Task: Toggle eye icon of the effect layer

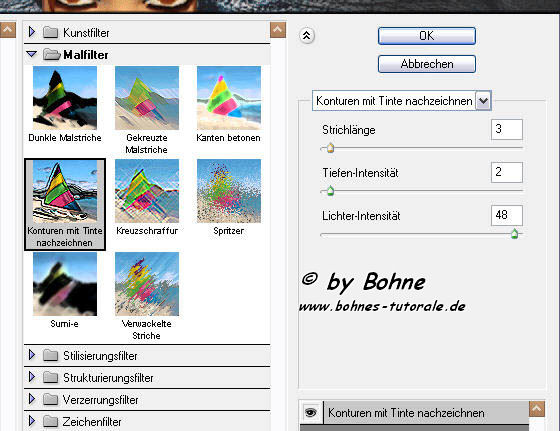Action: tap(311, 413)
